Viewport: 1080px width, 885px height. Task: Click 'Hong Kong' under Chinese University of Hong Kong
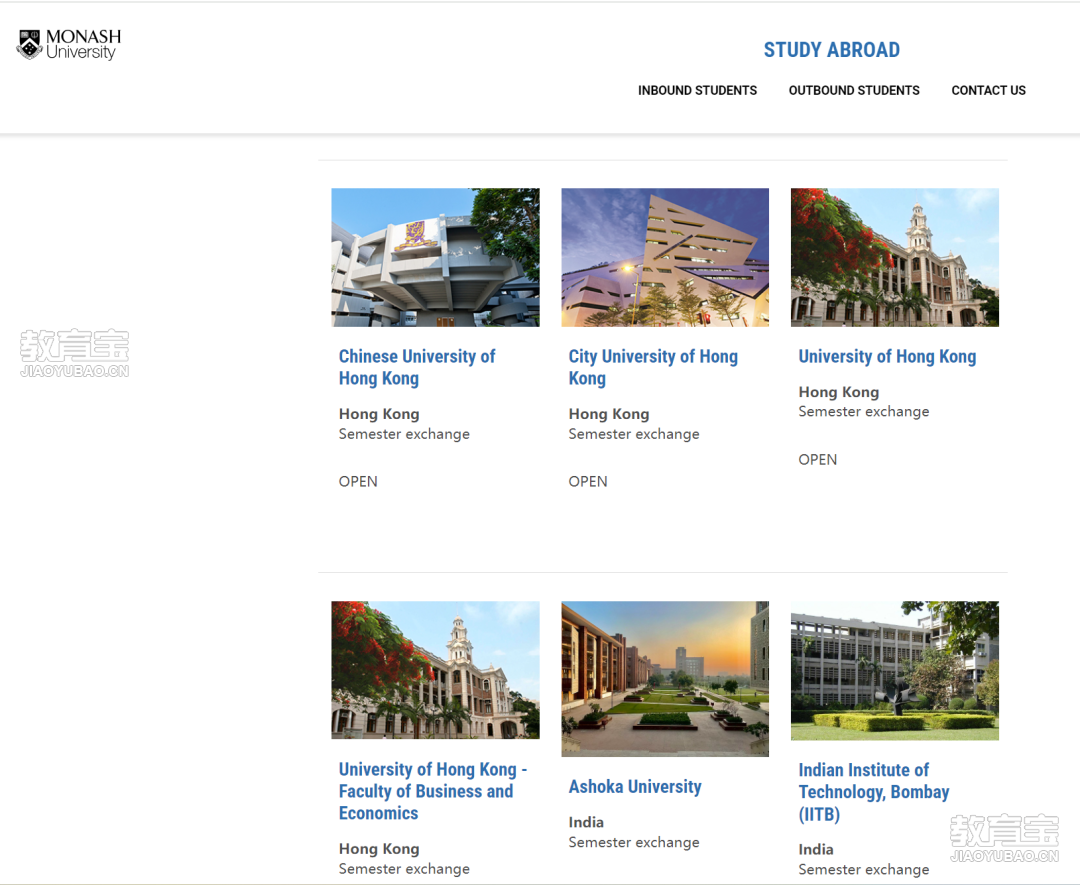coord(379,414)
